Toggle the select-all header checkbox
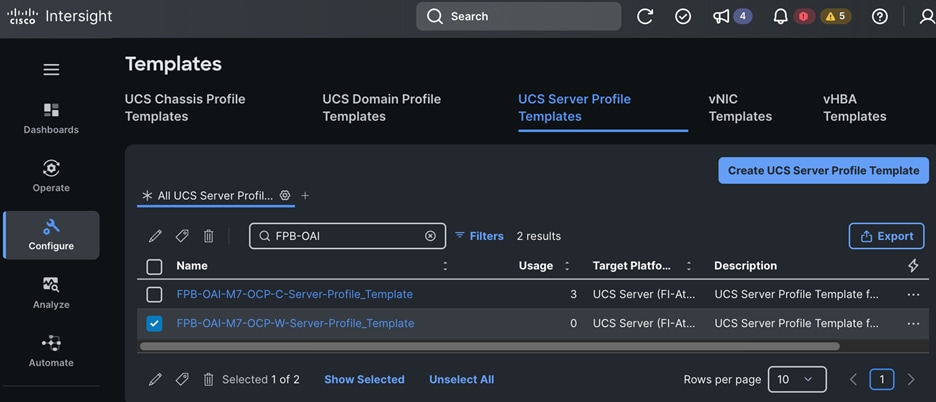This screenshot has height=402, width=936. tap(154, 266)
